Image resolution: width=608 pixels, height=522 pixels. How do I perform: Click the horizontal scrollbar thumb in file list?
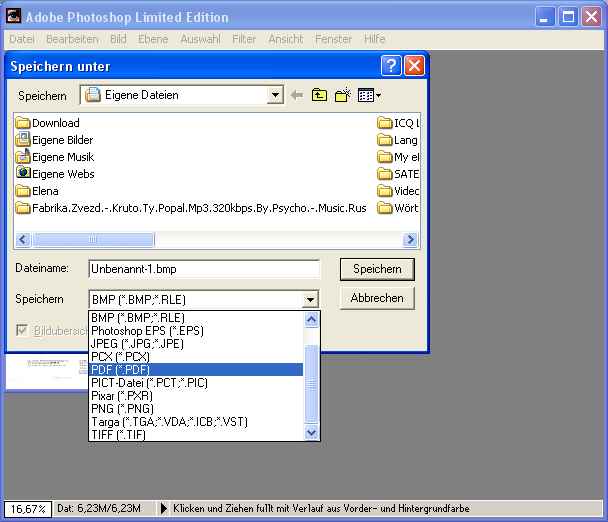(x=93, y=239)
